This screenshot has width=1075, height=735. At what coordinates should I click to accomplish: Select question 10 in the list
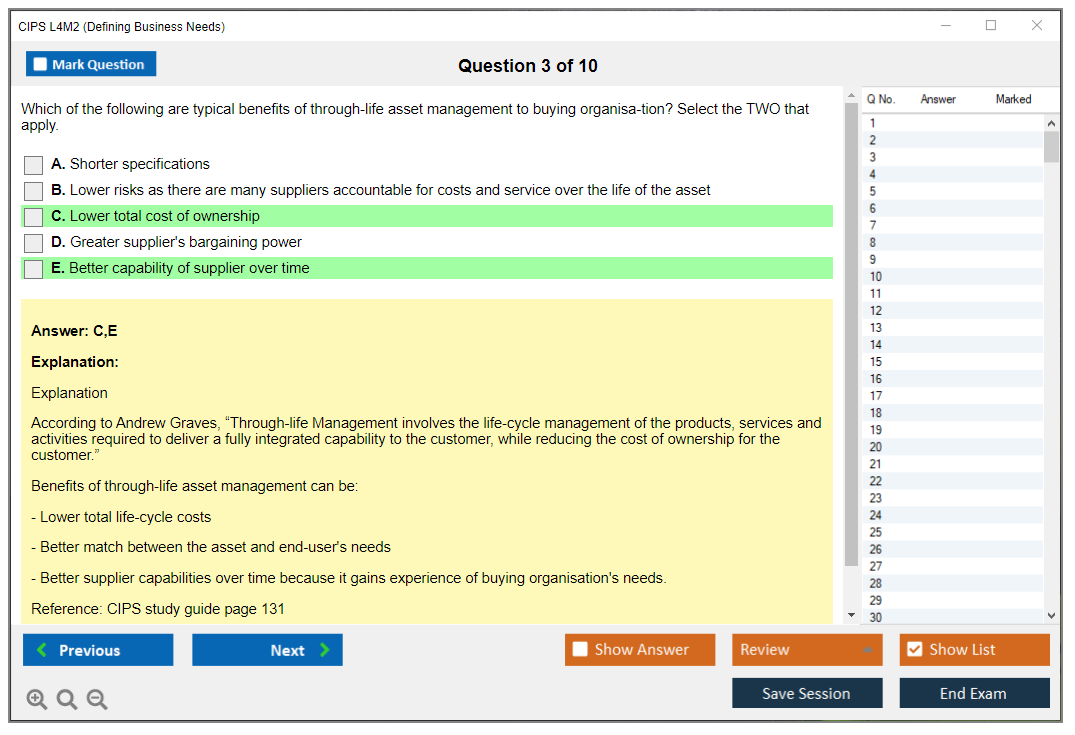(876, 277)
